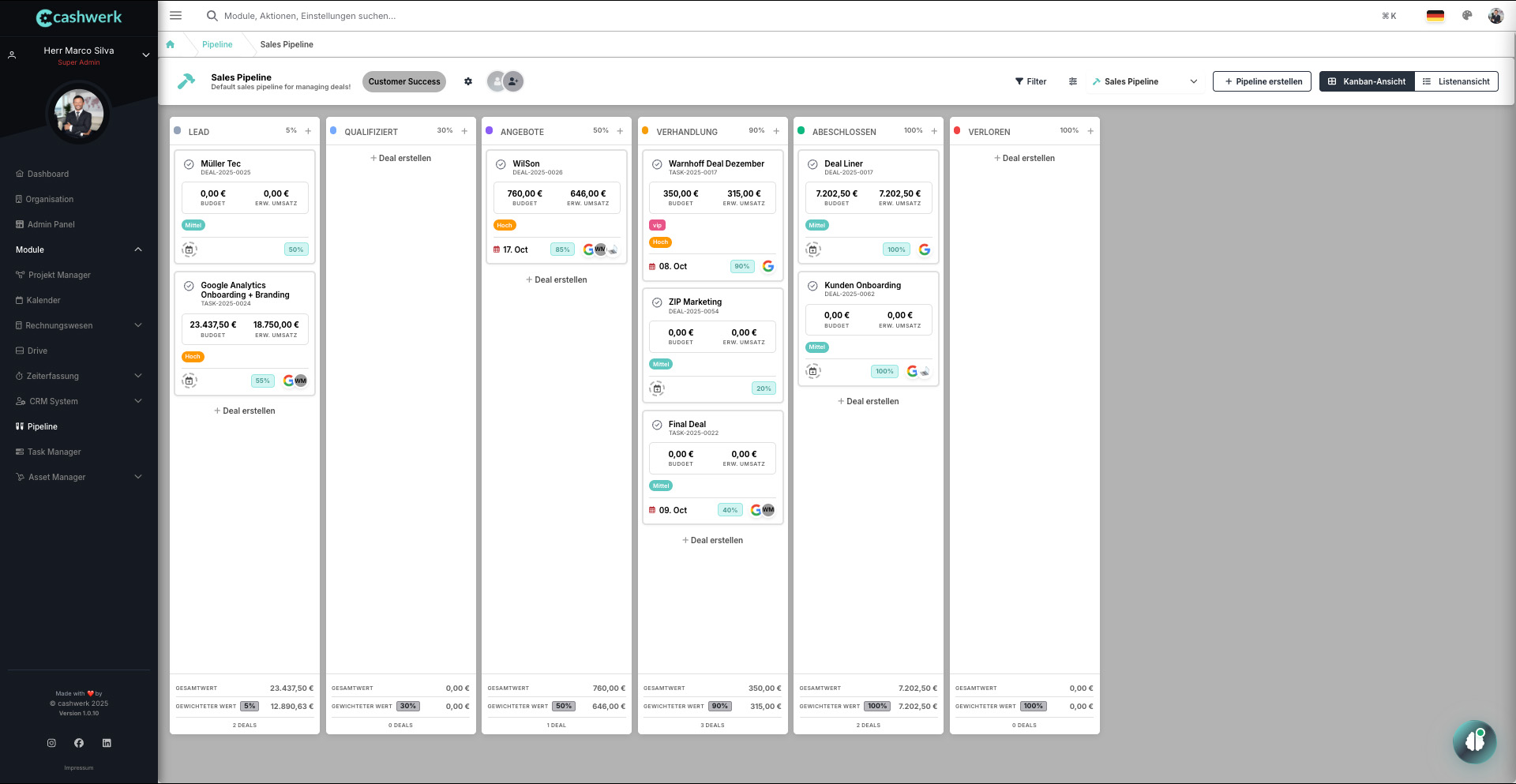
Task: Click the add member avatar icon
Action: [x=514, y=81]
